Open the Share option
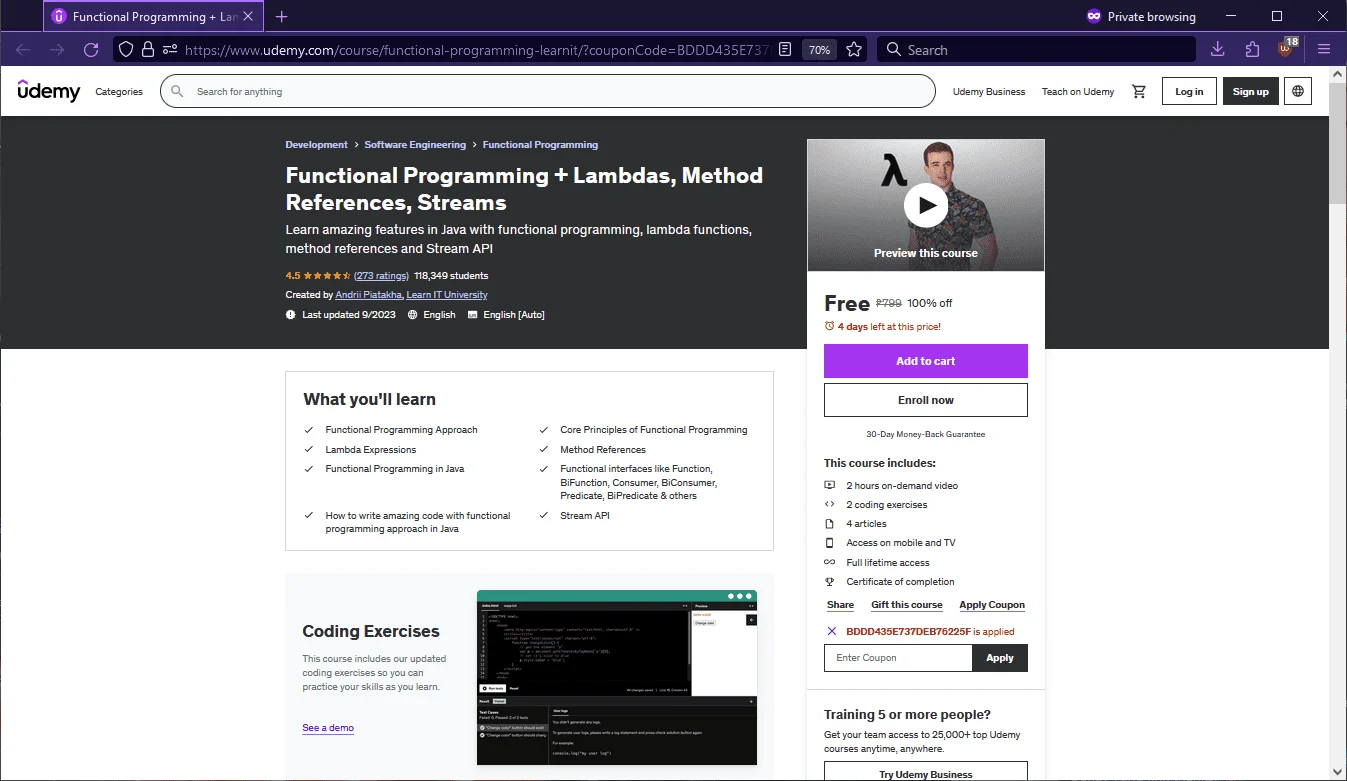Image resolution: width=1347 pixels, height=781 pixels. point(840,605)
